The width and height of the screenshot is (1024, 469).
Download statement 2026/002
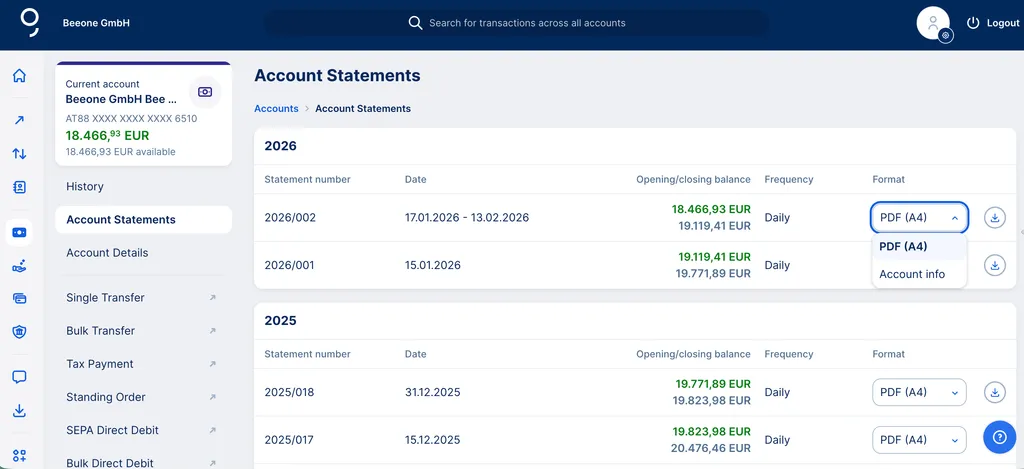point(995,218)
